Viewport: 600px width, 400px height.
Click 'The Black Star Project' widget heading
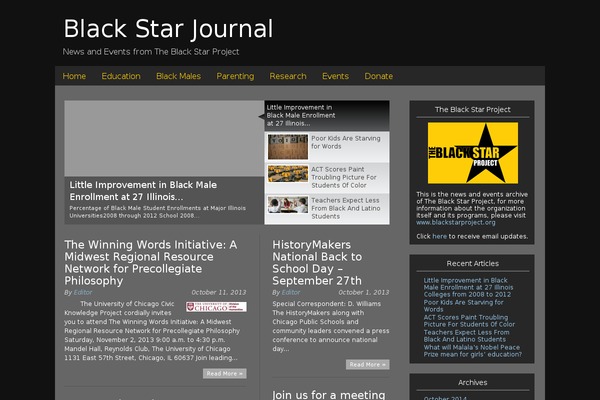[x=473, y=109]
